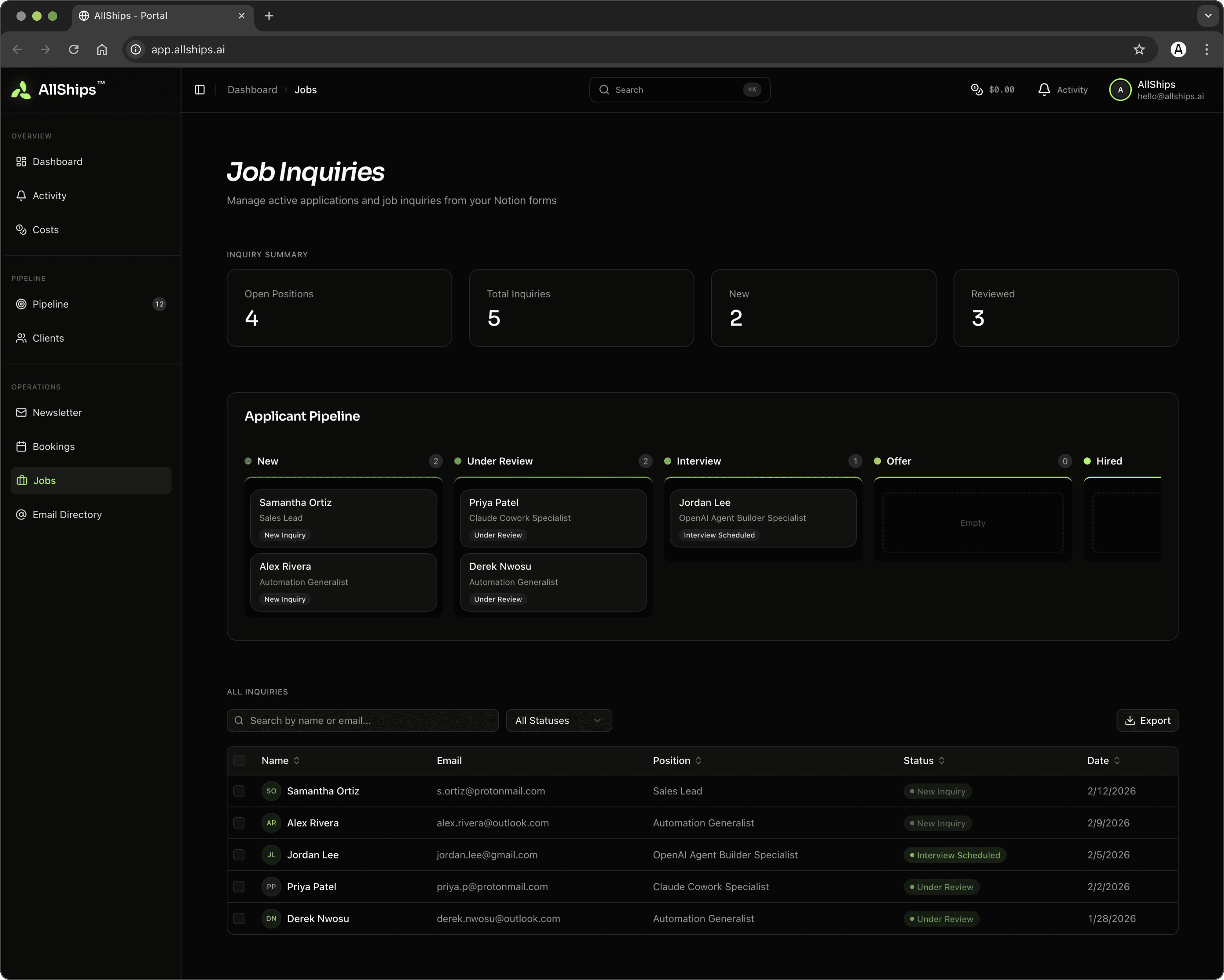Viewport: 1224px width, 980px height.
Task: Open Pipeline in the sidebar
Action: tap(51, 304)
